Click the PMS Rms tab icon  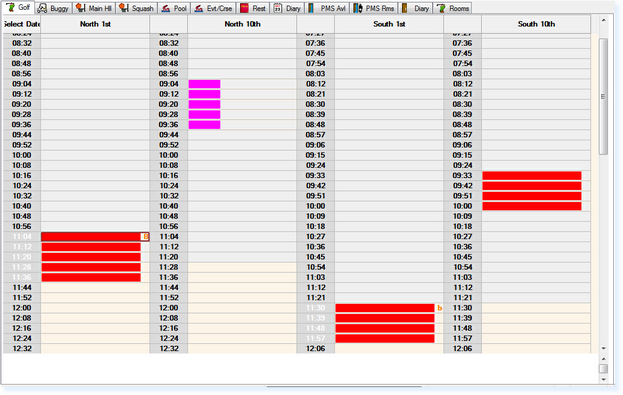(358, 8)
